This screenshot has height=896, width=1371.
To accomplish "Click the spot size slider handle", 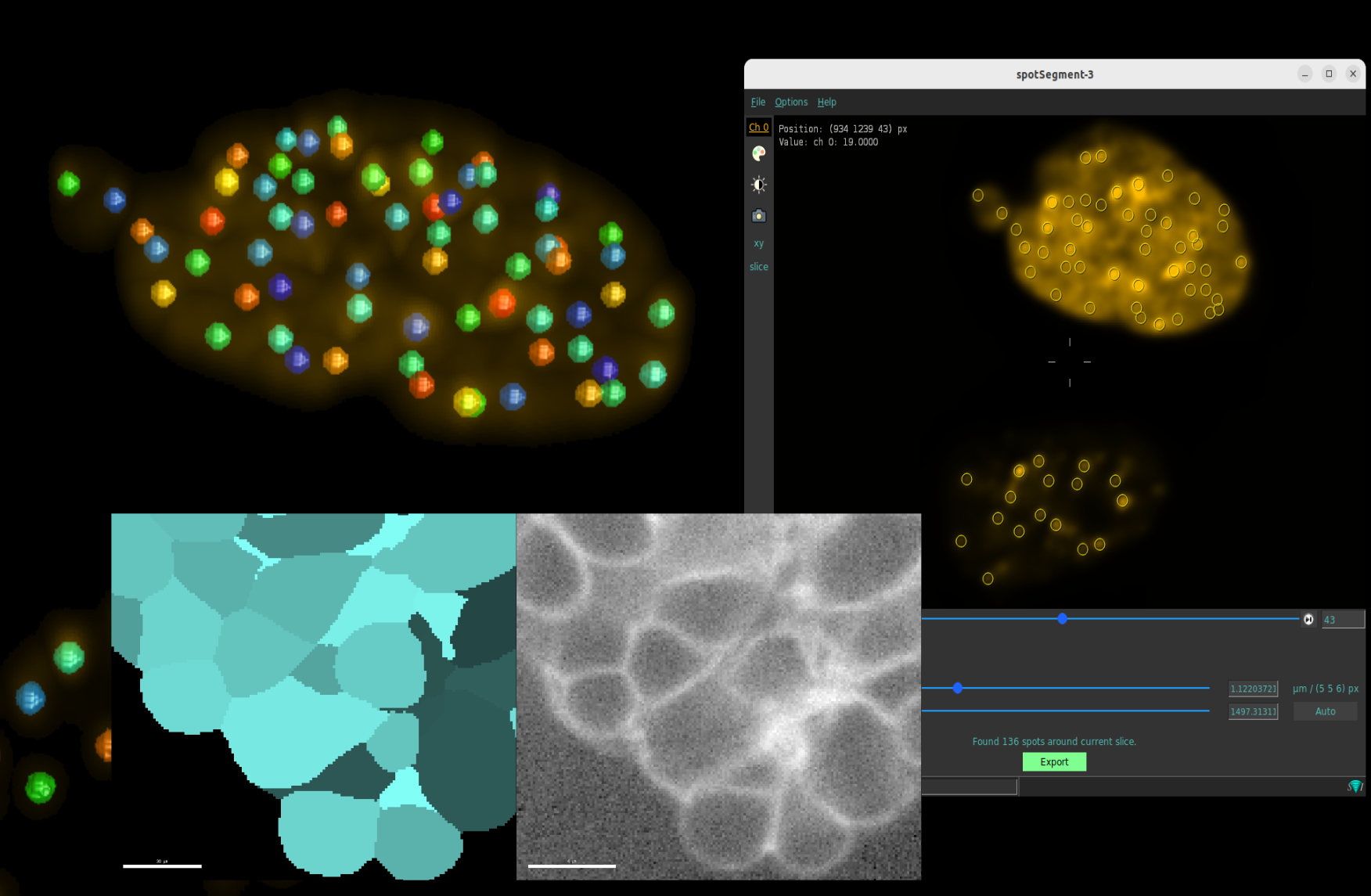I will click(957, 688).
